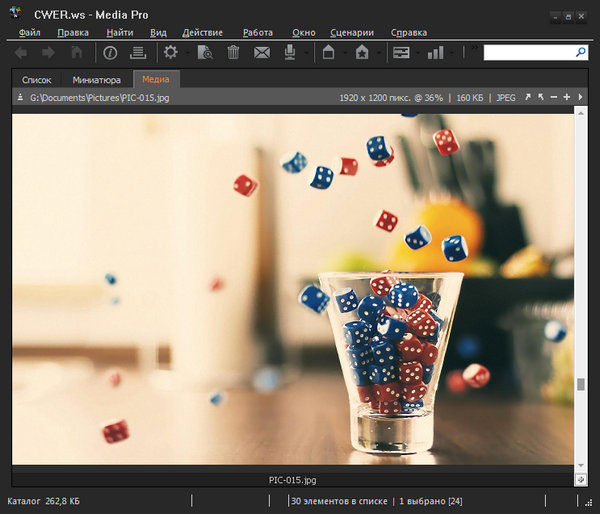Expand the slider panel icon dropdown arrow

point(418,53)
